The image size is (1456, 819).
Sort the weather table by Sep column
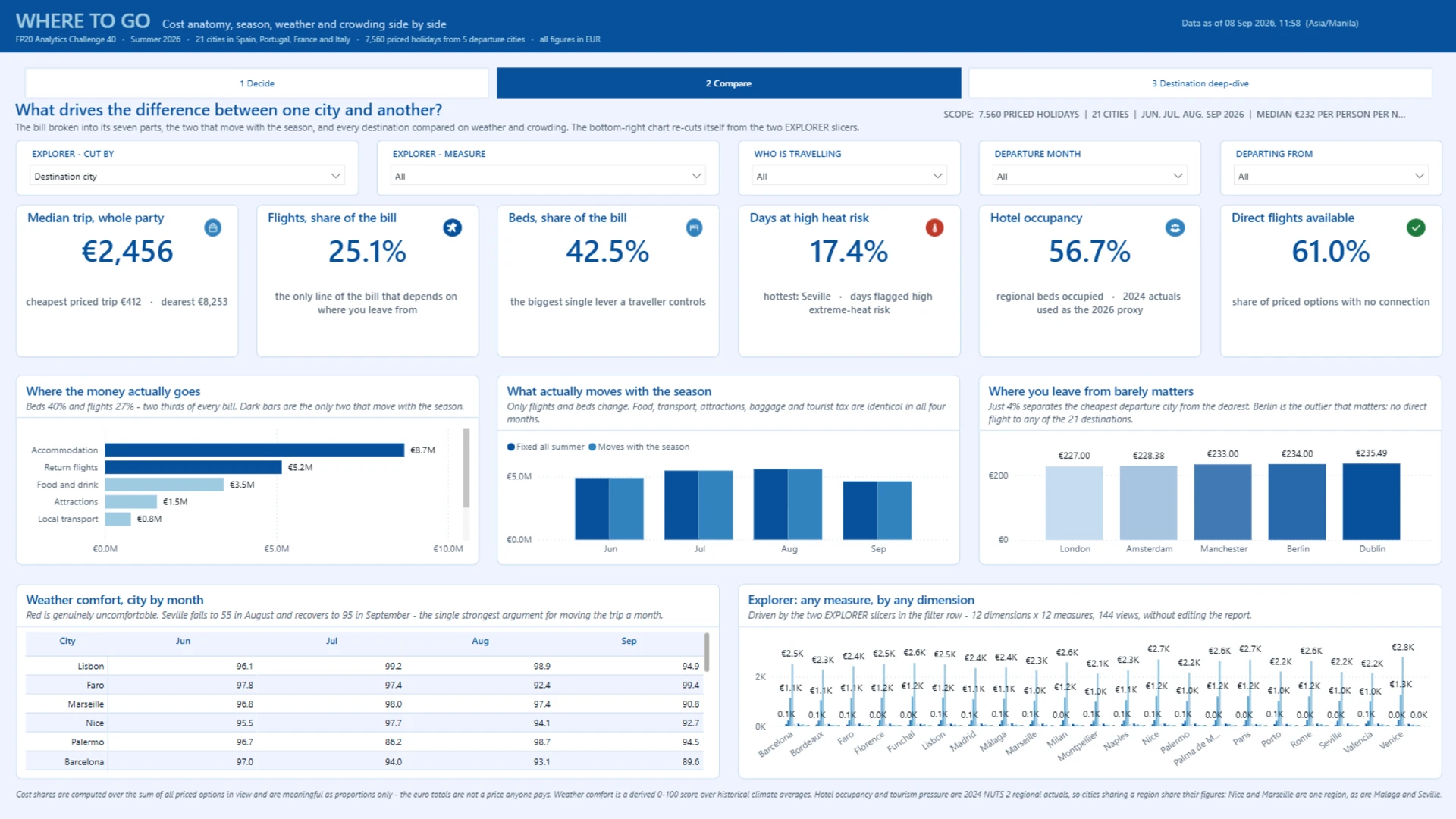(629, 641)
